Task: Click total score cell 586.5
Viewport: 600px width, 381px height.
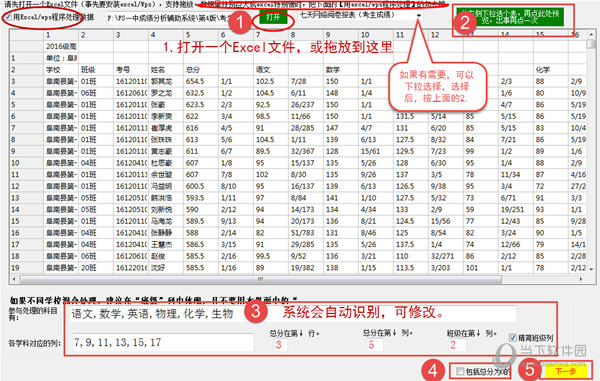Action: (201, 244)
